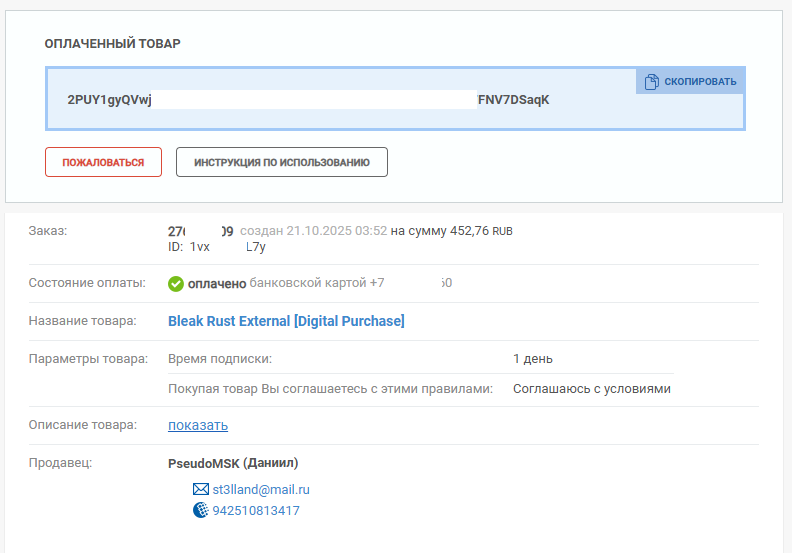Copy the purchased product key
This screenshot has height=553, width=792.
tap(690, 81)
